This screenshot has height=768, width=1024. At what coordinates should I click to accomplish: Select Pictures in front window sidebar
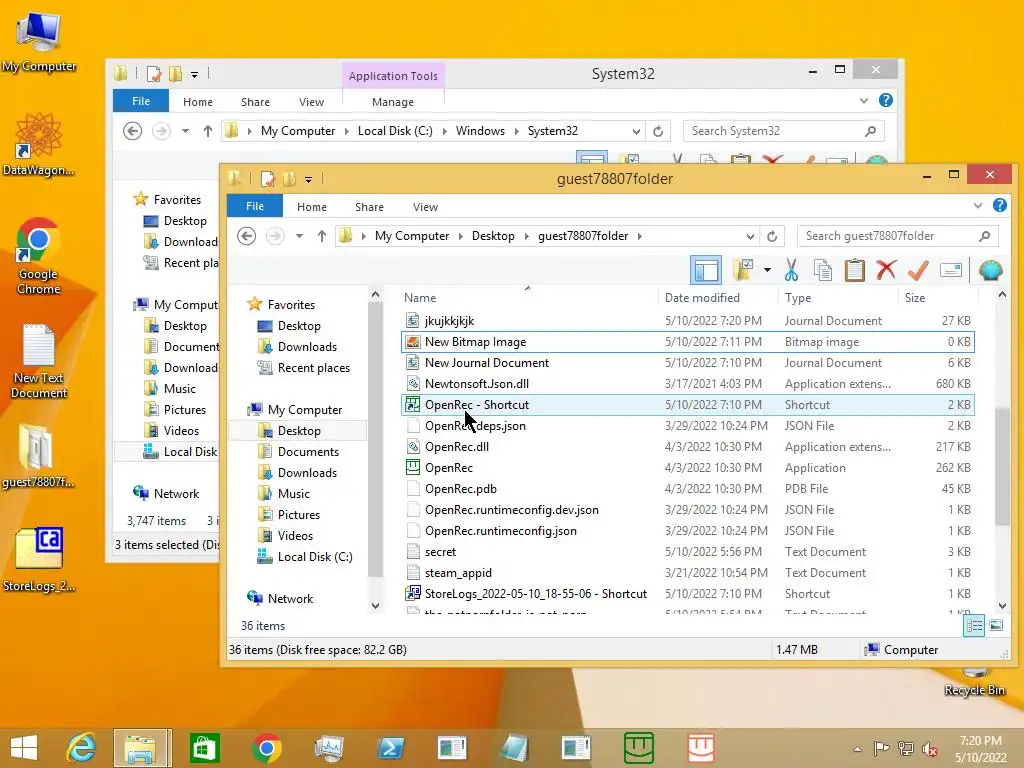[x=298, y=515]
